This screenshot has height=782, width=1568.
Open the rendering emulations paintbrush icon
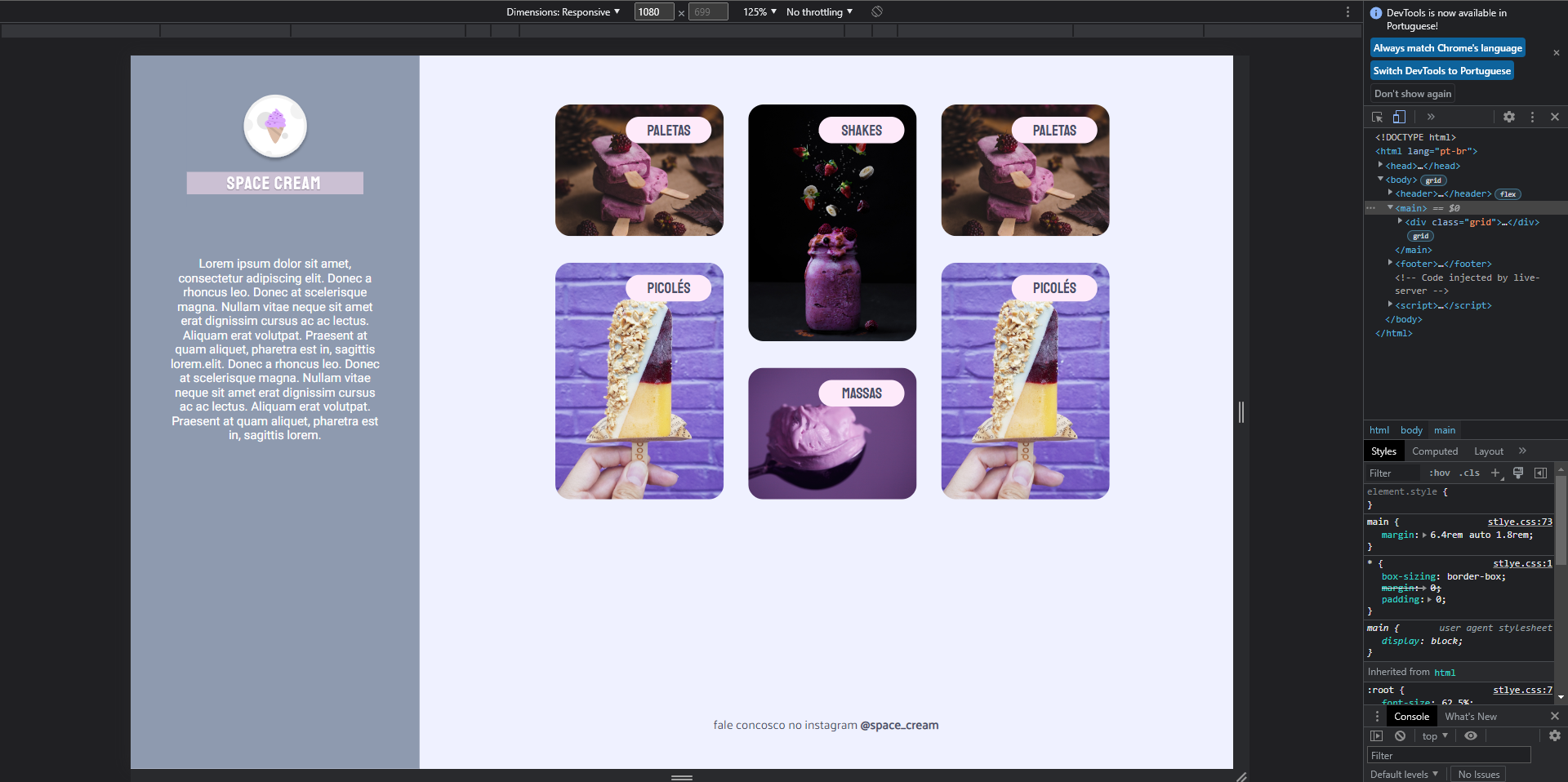tap(1518, 473)
